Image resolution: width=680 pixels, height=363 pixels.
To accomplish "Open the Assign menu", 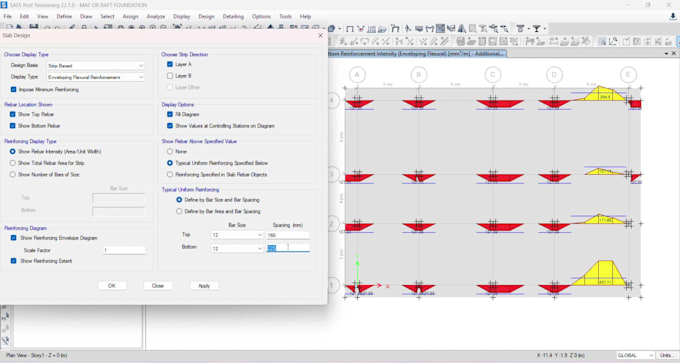I will (x=130, y=16).
